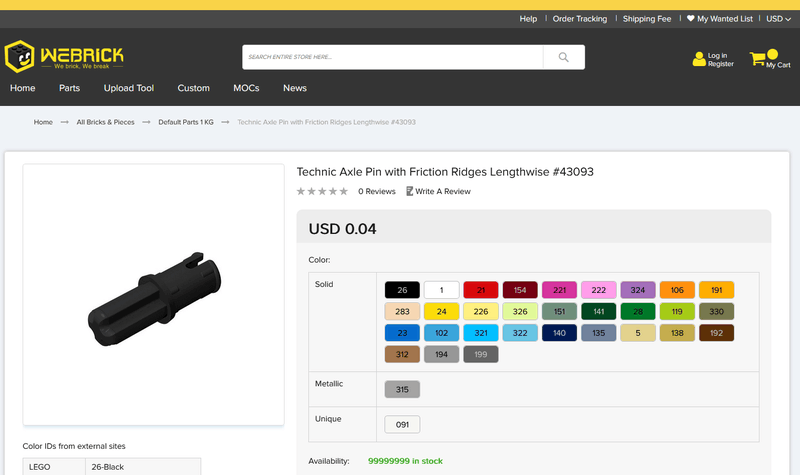Click the 26-Black LEGO color ID cell
Image resolution: width=800 pixels, height=475 pixels.
[x=143, y=467]
